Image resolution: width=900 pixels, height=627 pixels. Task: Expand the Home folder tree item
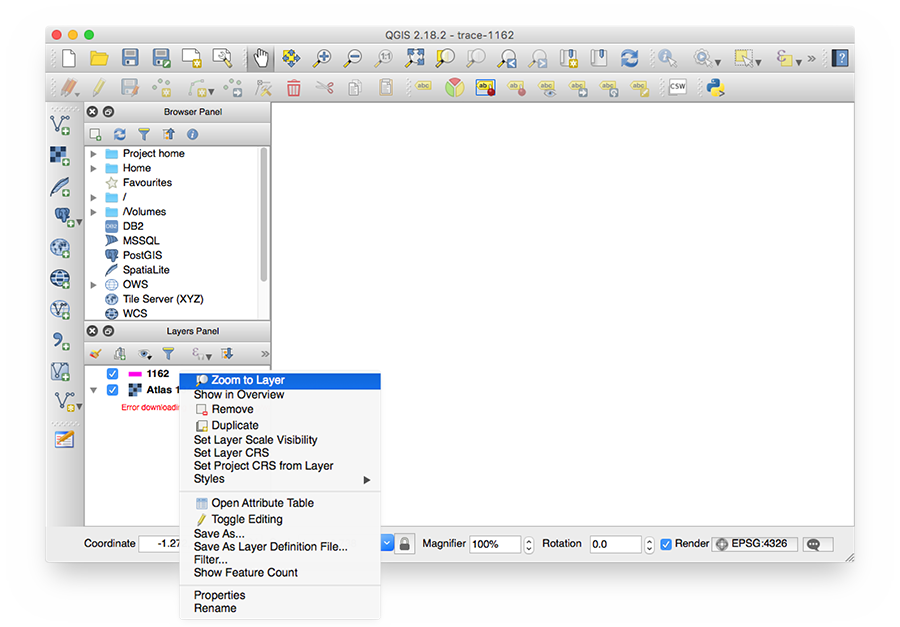(94, 168)
